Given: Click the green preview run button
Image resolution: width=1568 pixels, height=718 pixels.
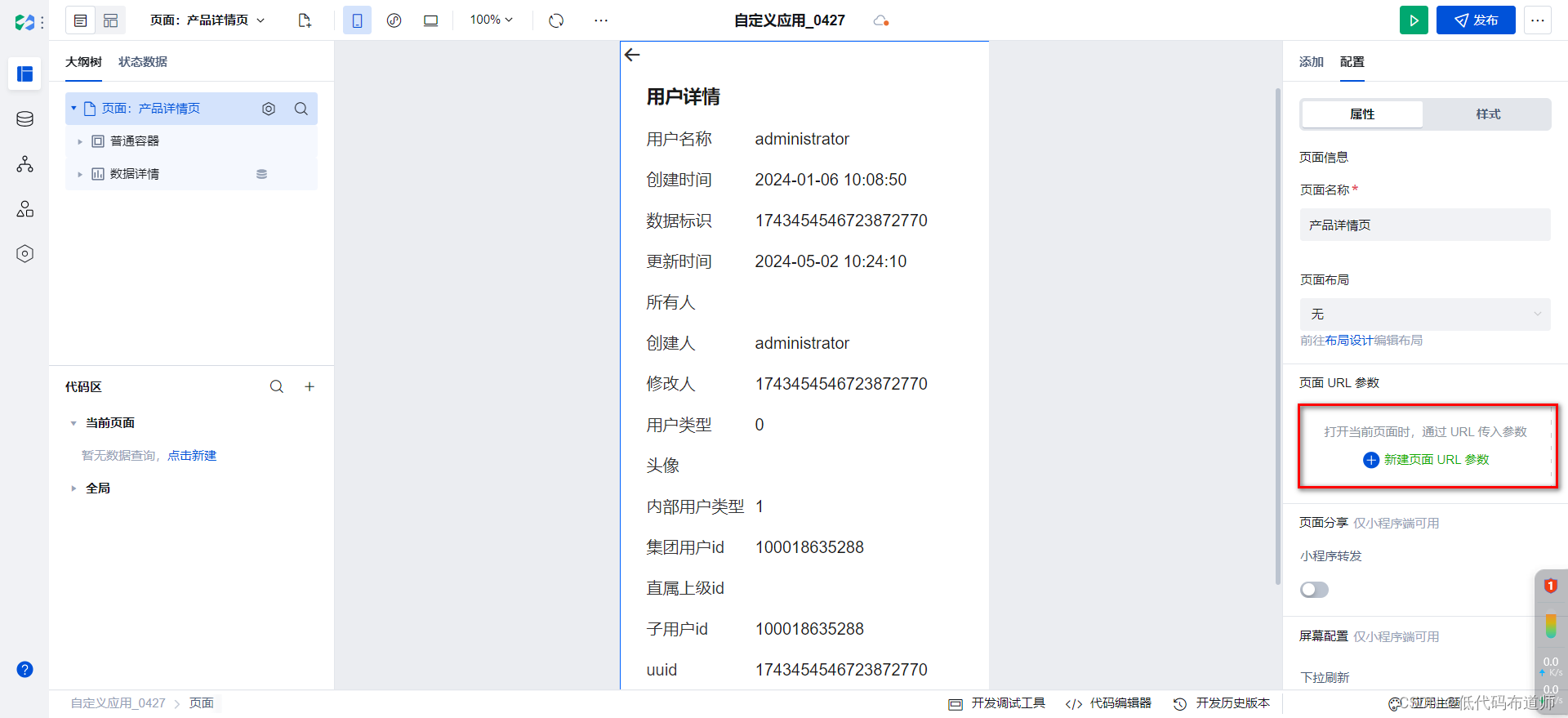Looking at the screenshot, I should point(1414,20).
